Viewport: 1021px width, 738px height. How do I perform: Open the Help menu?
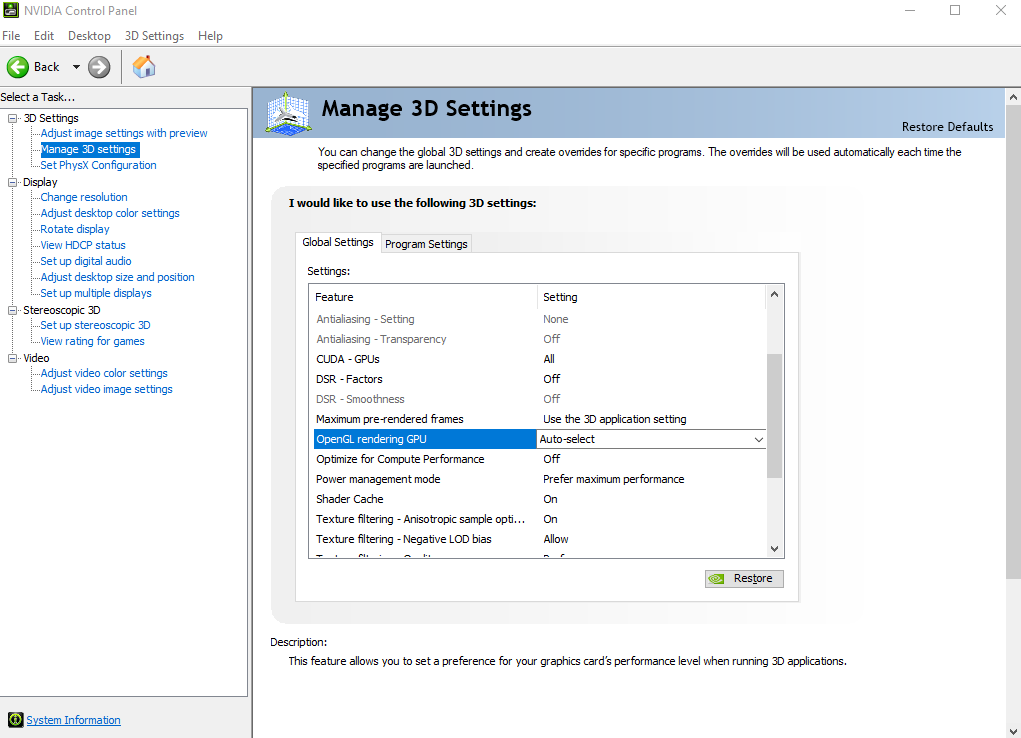pyautogui.click(x=210, y=36)
